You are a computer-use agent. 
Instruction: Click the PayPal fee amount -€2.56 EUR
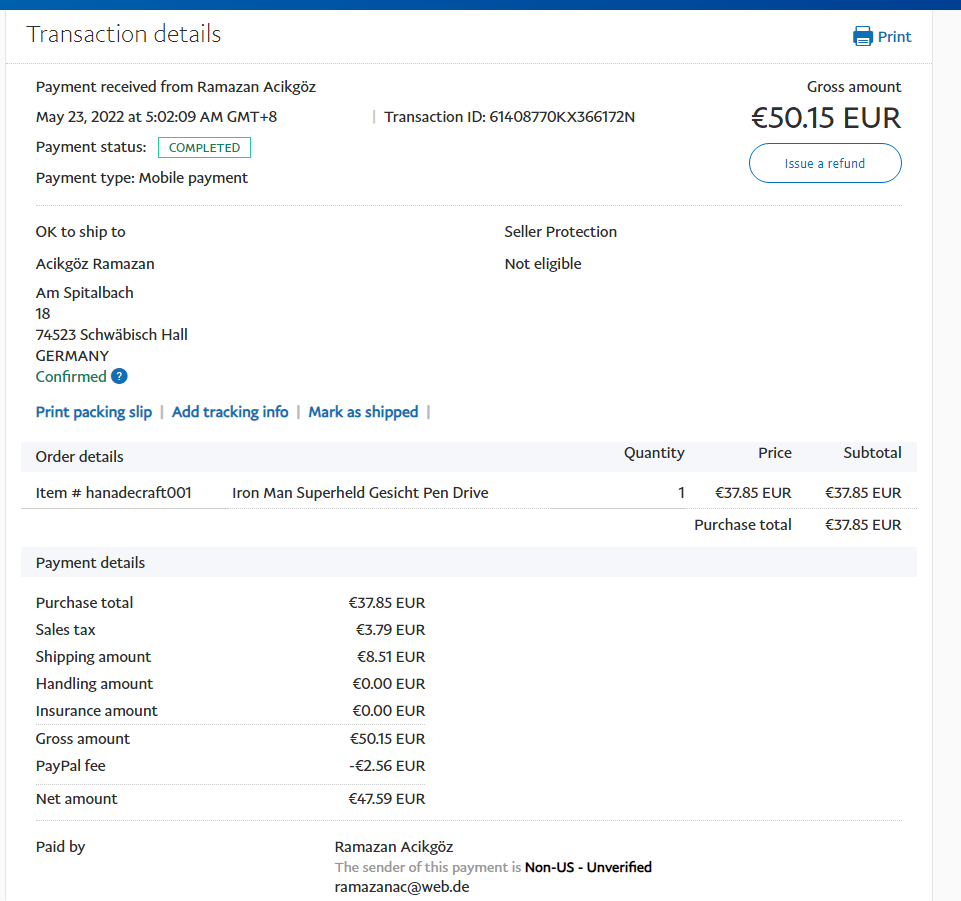[x=388, y=766]
